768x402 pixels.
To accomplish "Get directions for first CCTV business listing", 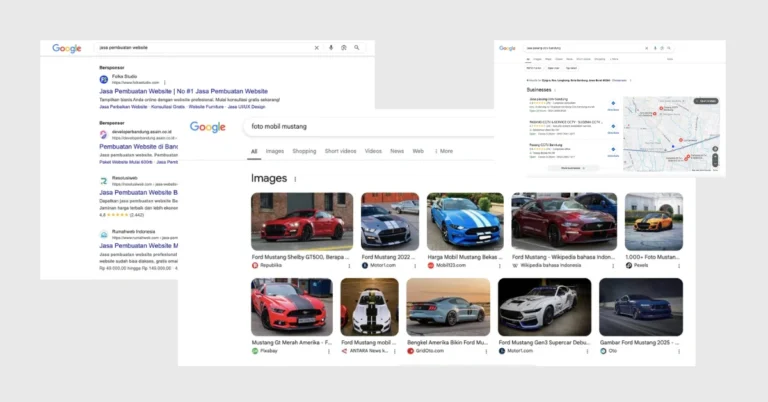I will [x=613, y=104].
